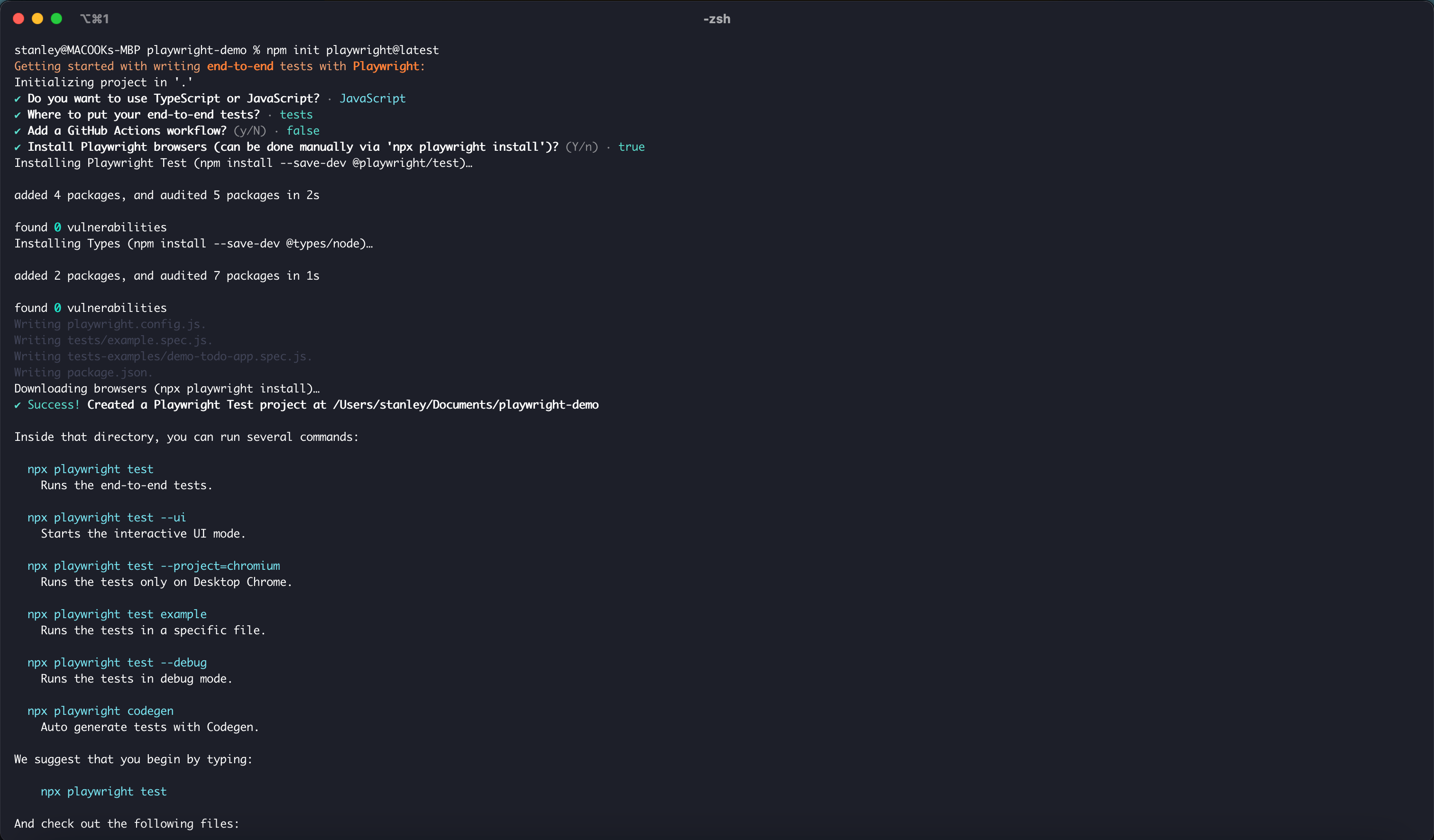Click the 'tests' answer for test folder
This screenshot has width=1434, height=840.
[x=296, y=114]
